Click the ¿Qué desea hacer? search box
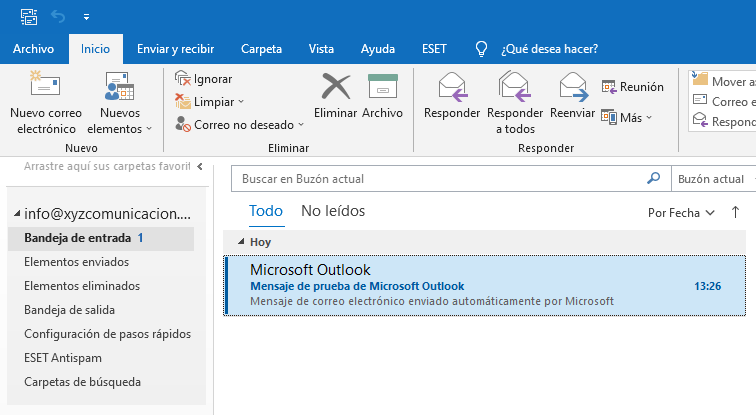 (550, 49)
